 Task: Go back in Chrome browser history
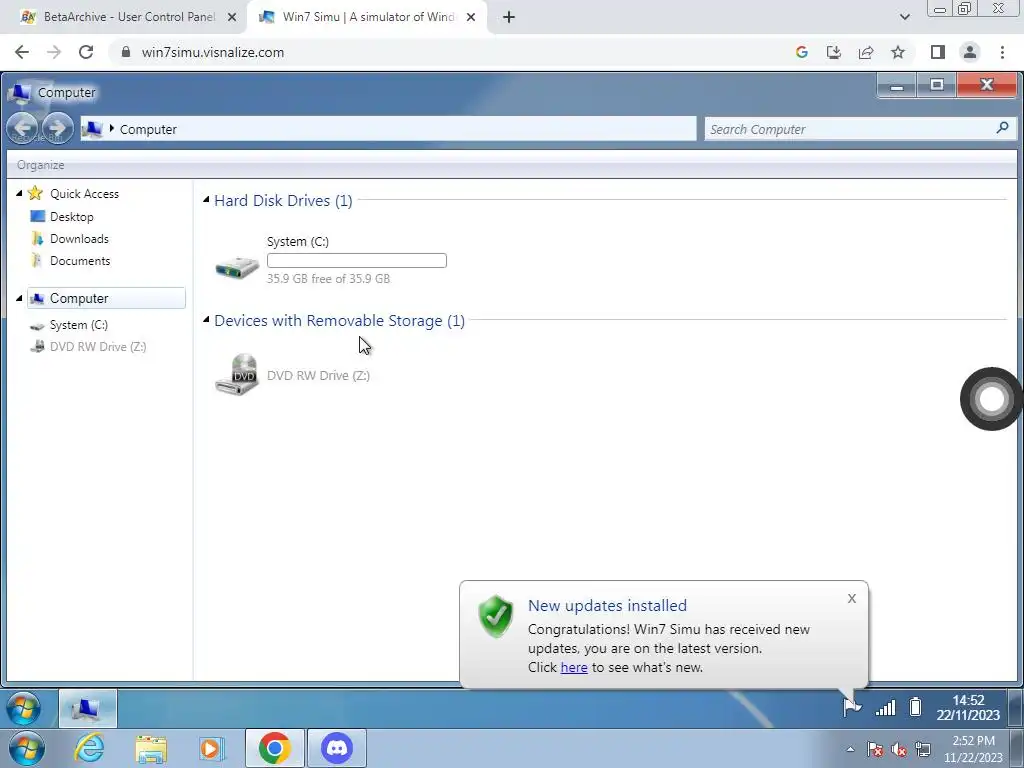22,52
